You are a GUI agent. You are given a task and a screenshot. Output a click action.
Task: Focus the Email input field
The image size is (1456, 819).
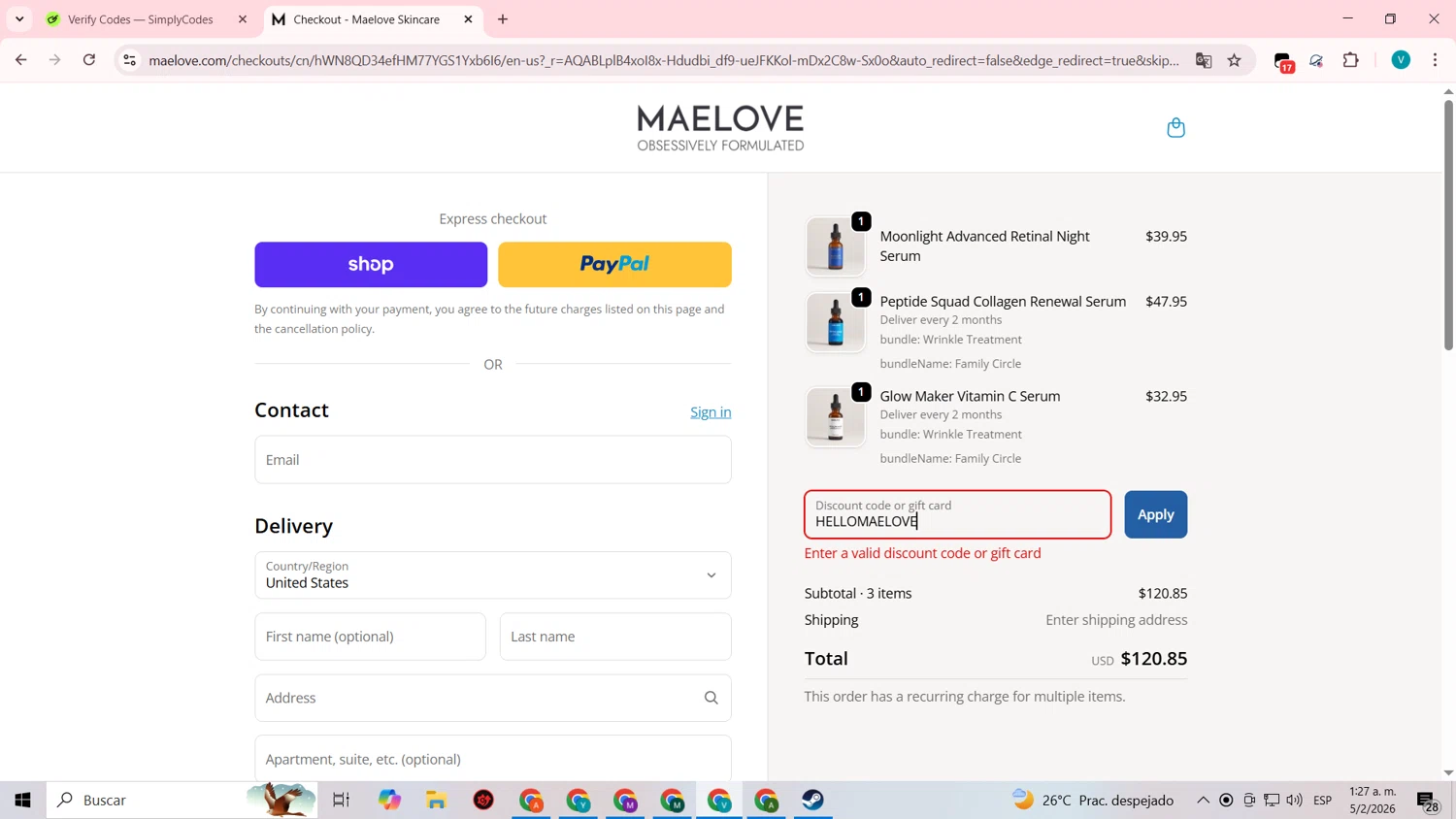493,460
